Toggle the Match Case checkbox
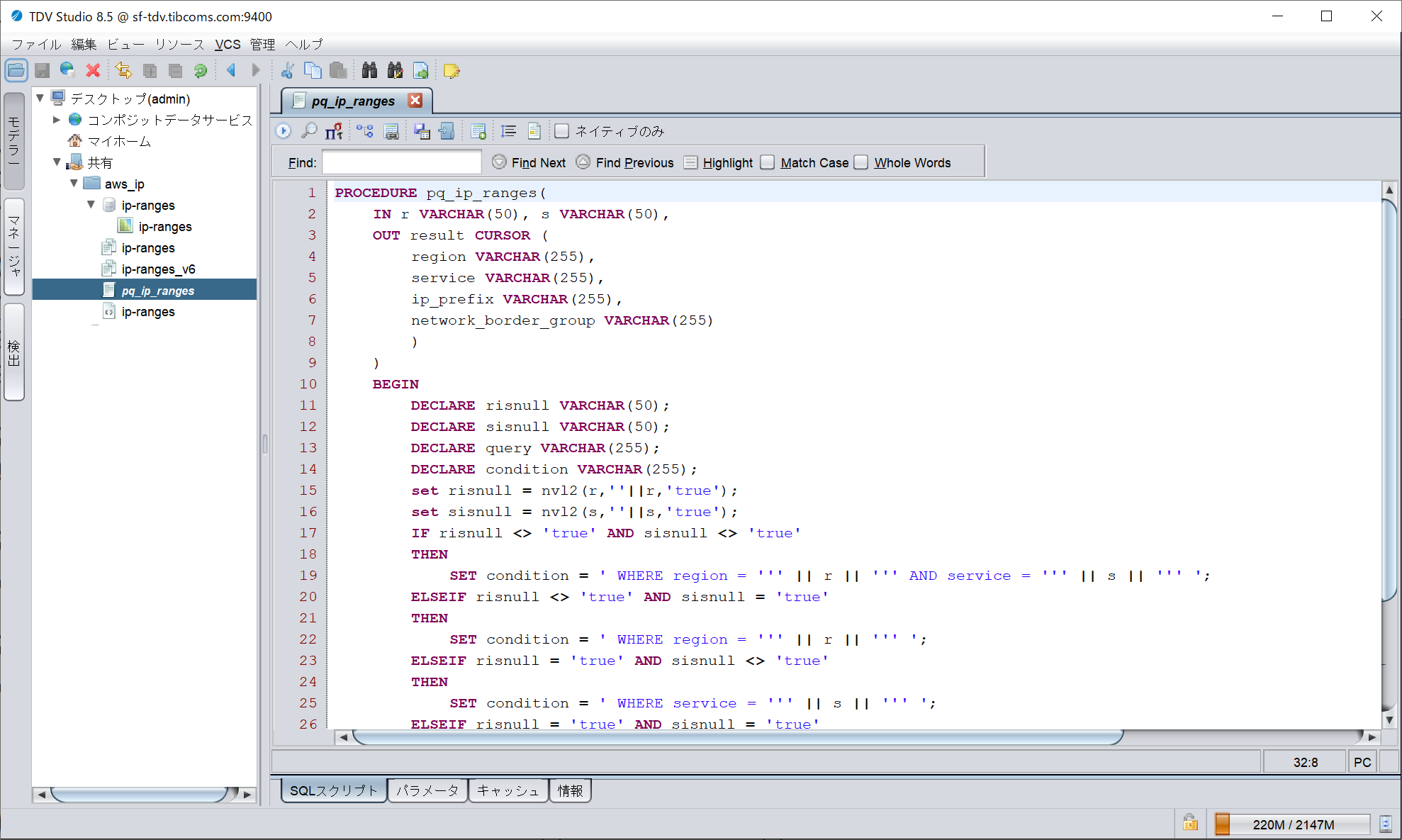The image size is (1402, 840). coord(768,162)
